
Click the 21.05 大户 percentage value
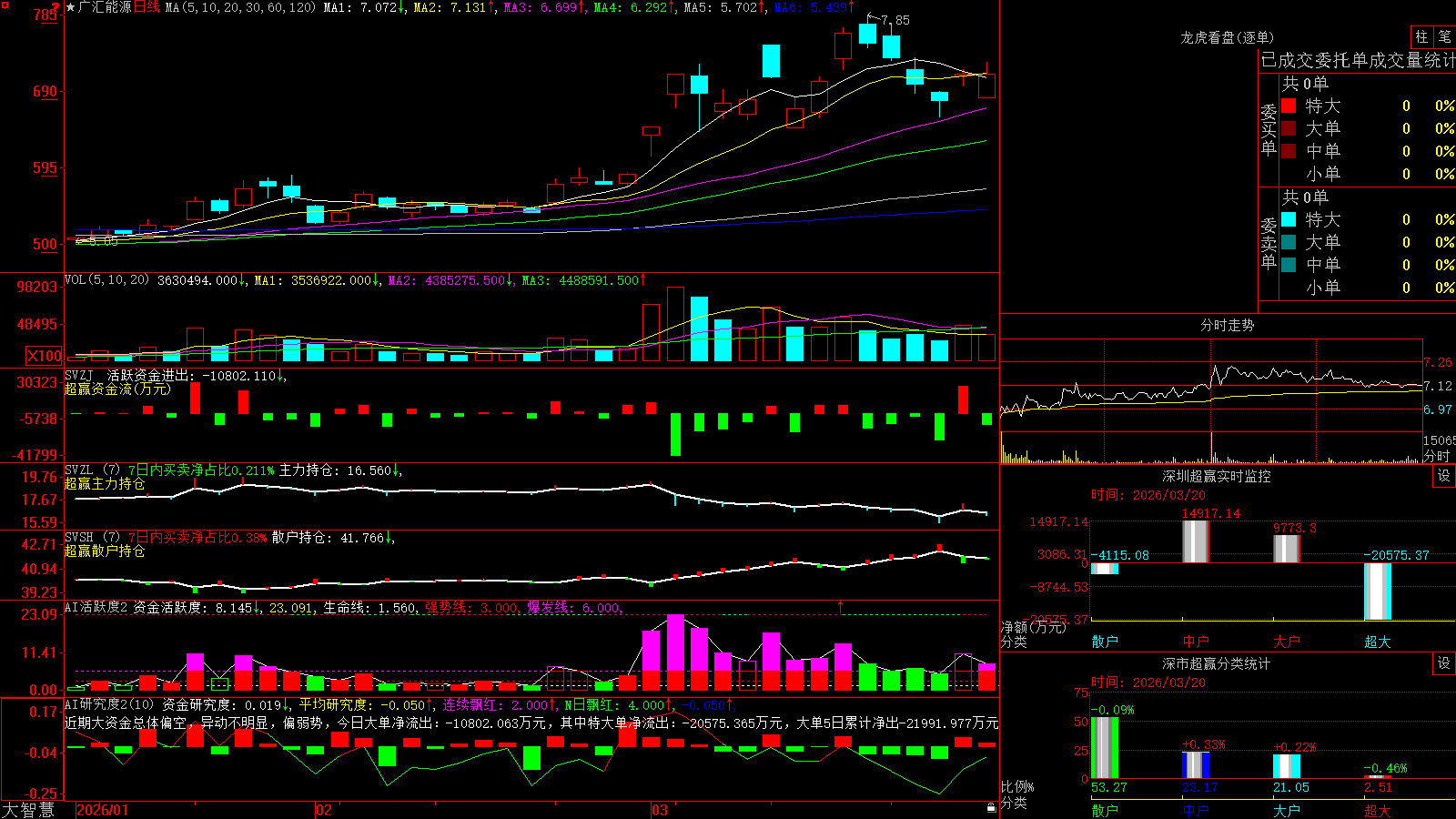[x=1291, y=787]
